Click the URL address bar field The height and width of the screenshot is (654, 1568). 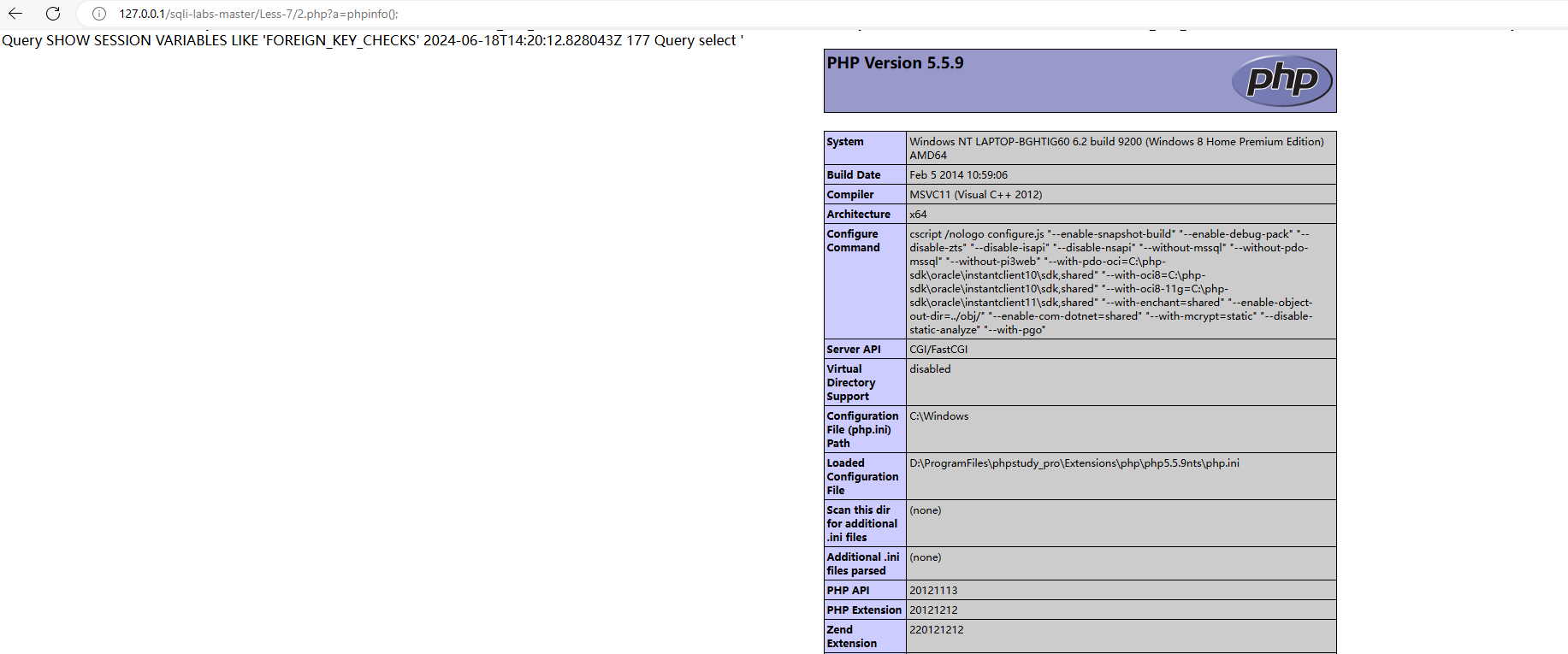coord(821,14)
